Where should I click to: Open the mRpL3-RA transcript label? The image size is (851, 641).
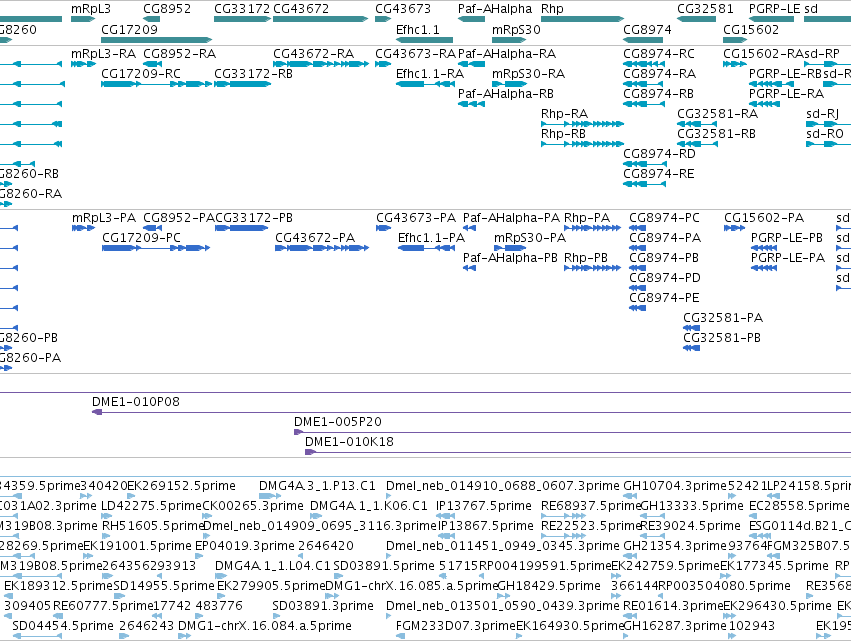(103, 54)
